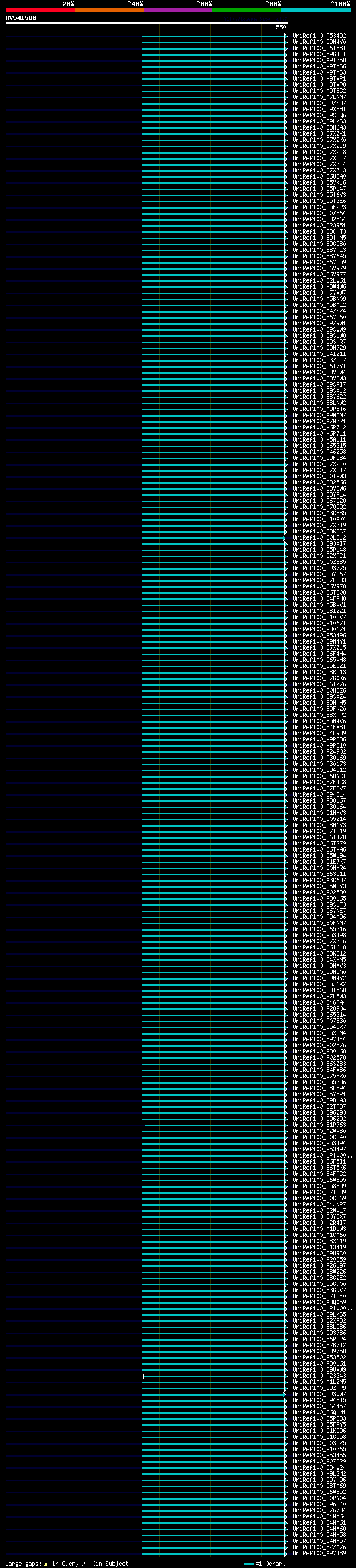Click hit label UniRef100_Q6DNC1
Image resolution: width=356 pixels, height=1568 pixels.
319,776
